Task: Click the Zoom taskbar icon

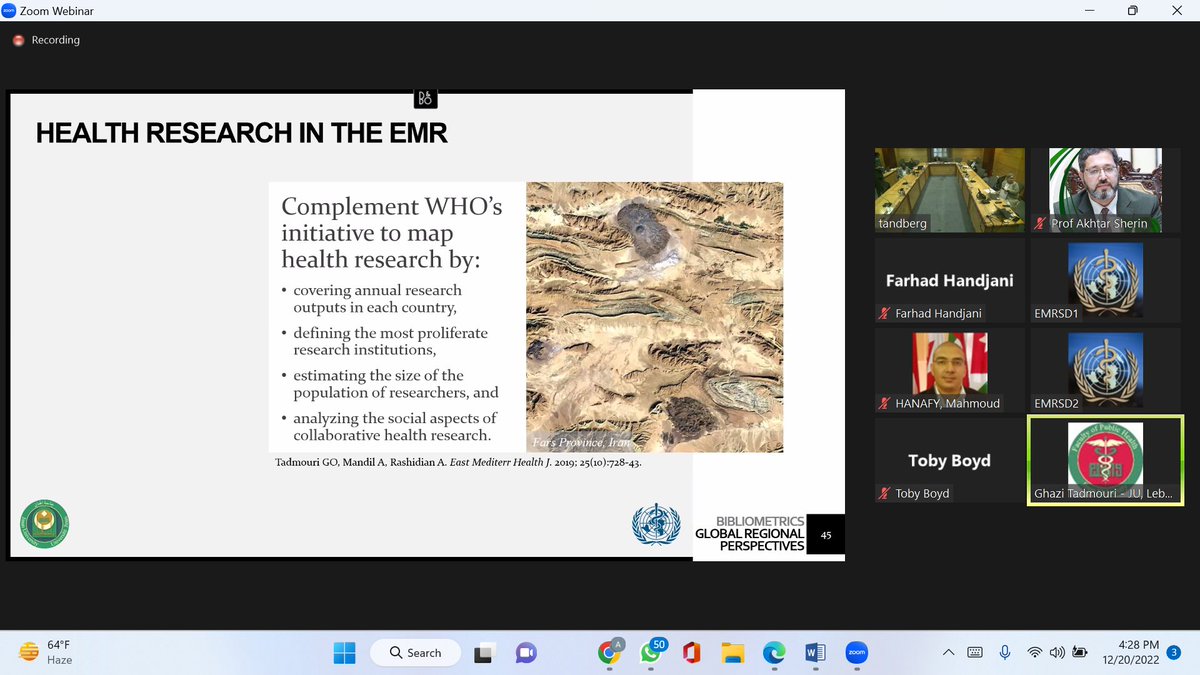Action: point(856,653)
